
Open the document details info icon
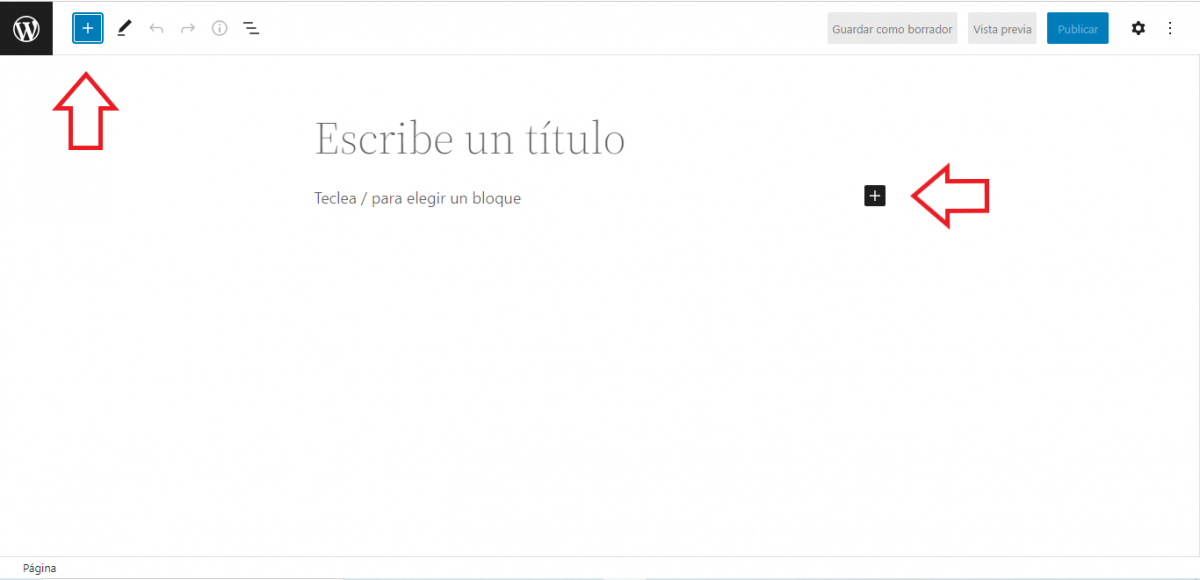[220, 29]
